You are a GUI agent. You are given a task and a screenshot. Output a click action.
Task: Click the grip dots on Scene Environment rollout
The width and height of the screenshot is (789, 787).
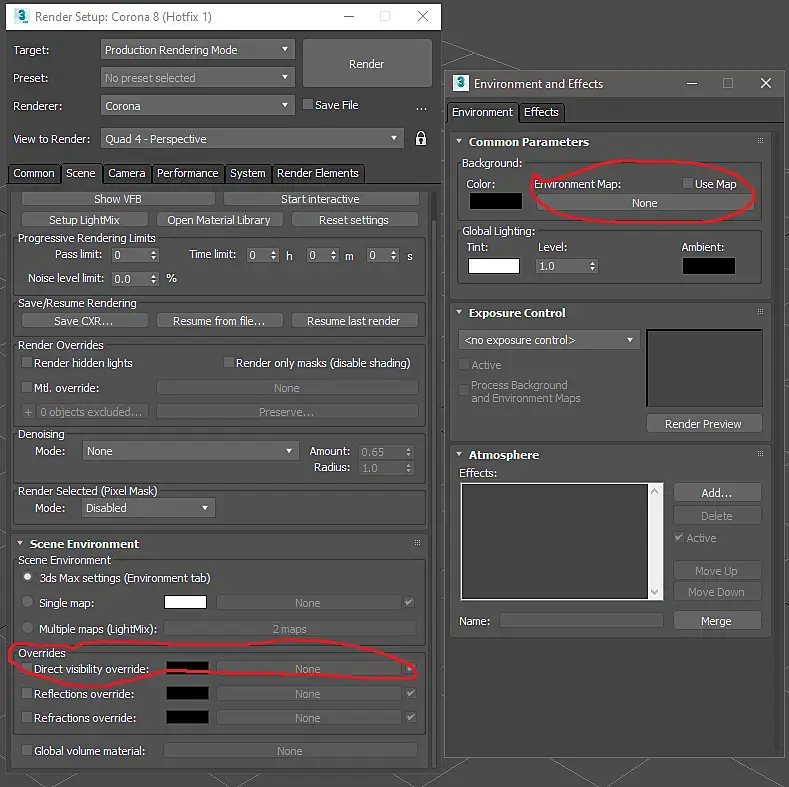417,543
